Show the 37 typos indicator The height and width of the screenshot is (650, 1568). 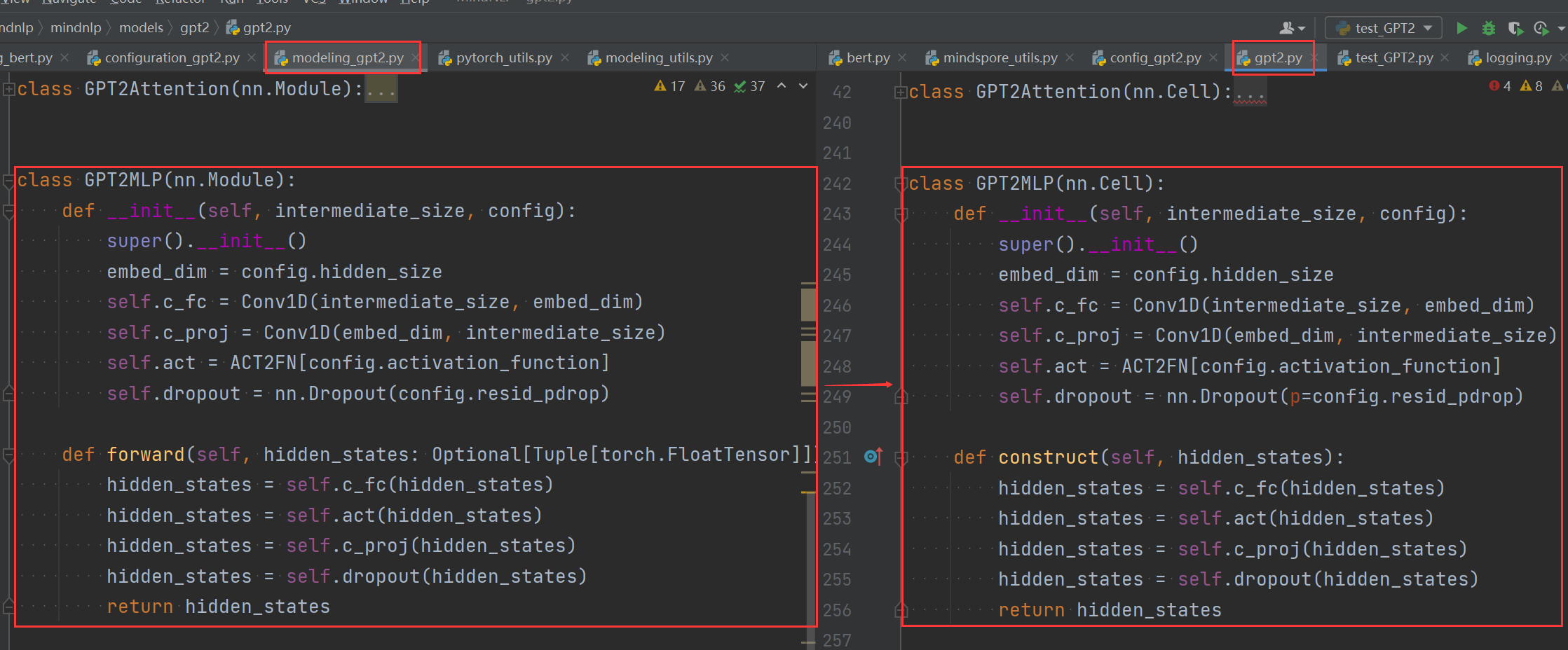749,86
